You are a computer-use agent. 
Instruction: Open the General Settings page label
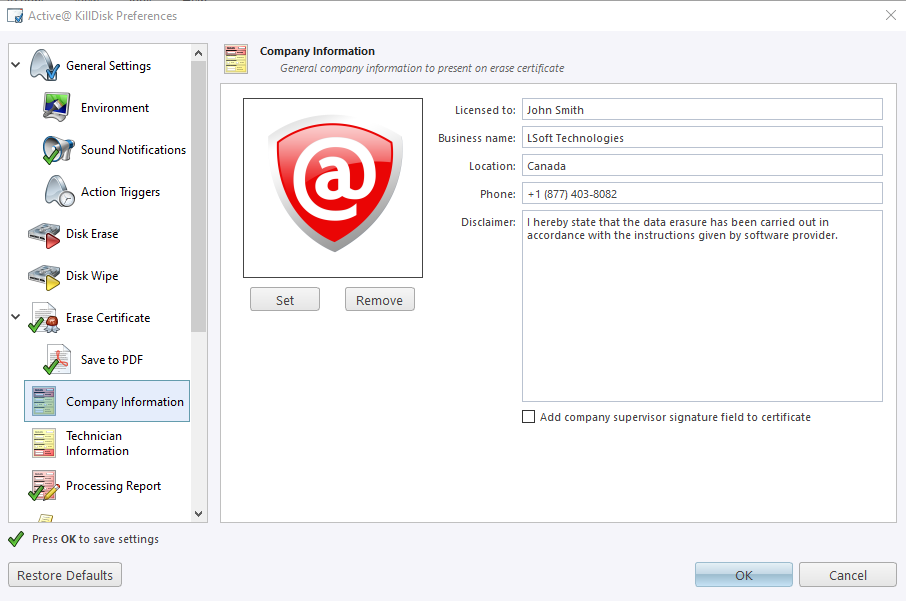pos(108,66)
